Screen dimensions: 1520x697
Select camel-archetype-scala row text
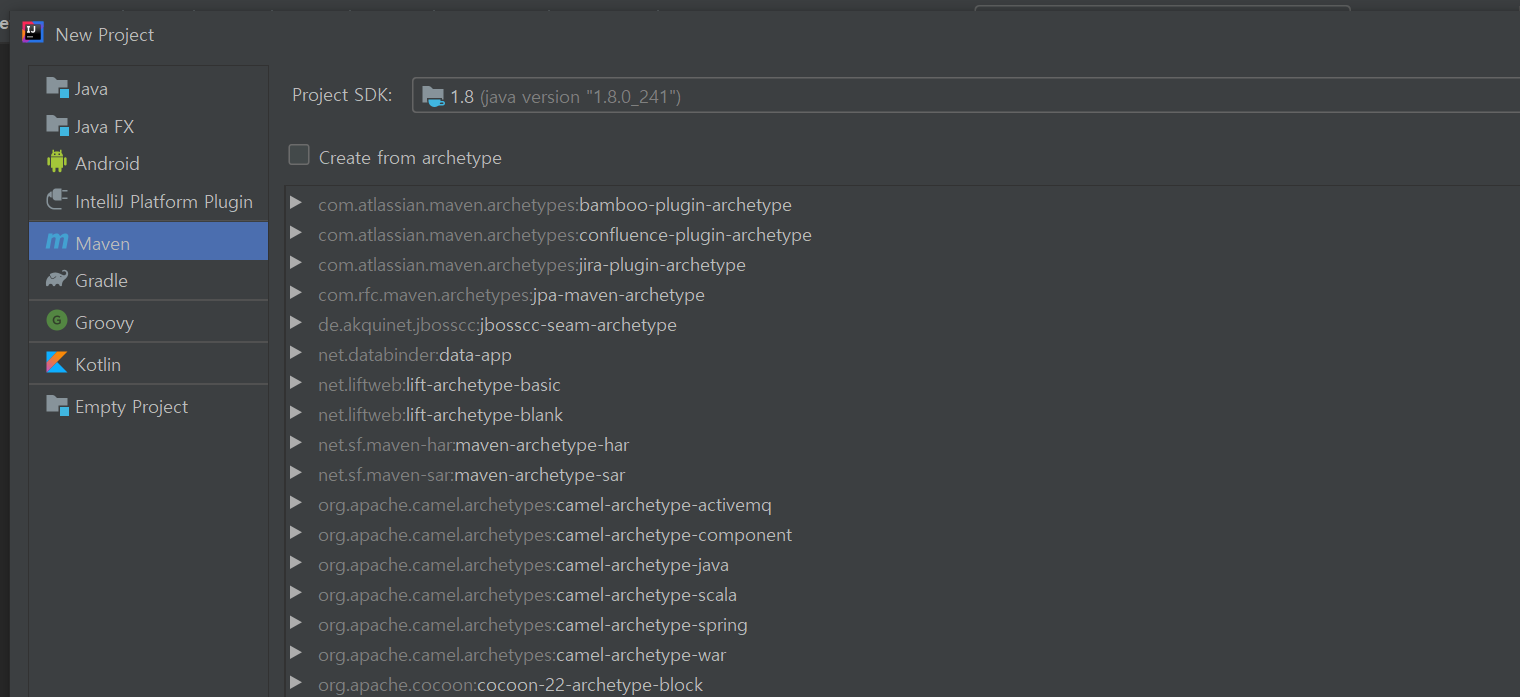(527, 595)
